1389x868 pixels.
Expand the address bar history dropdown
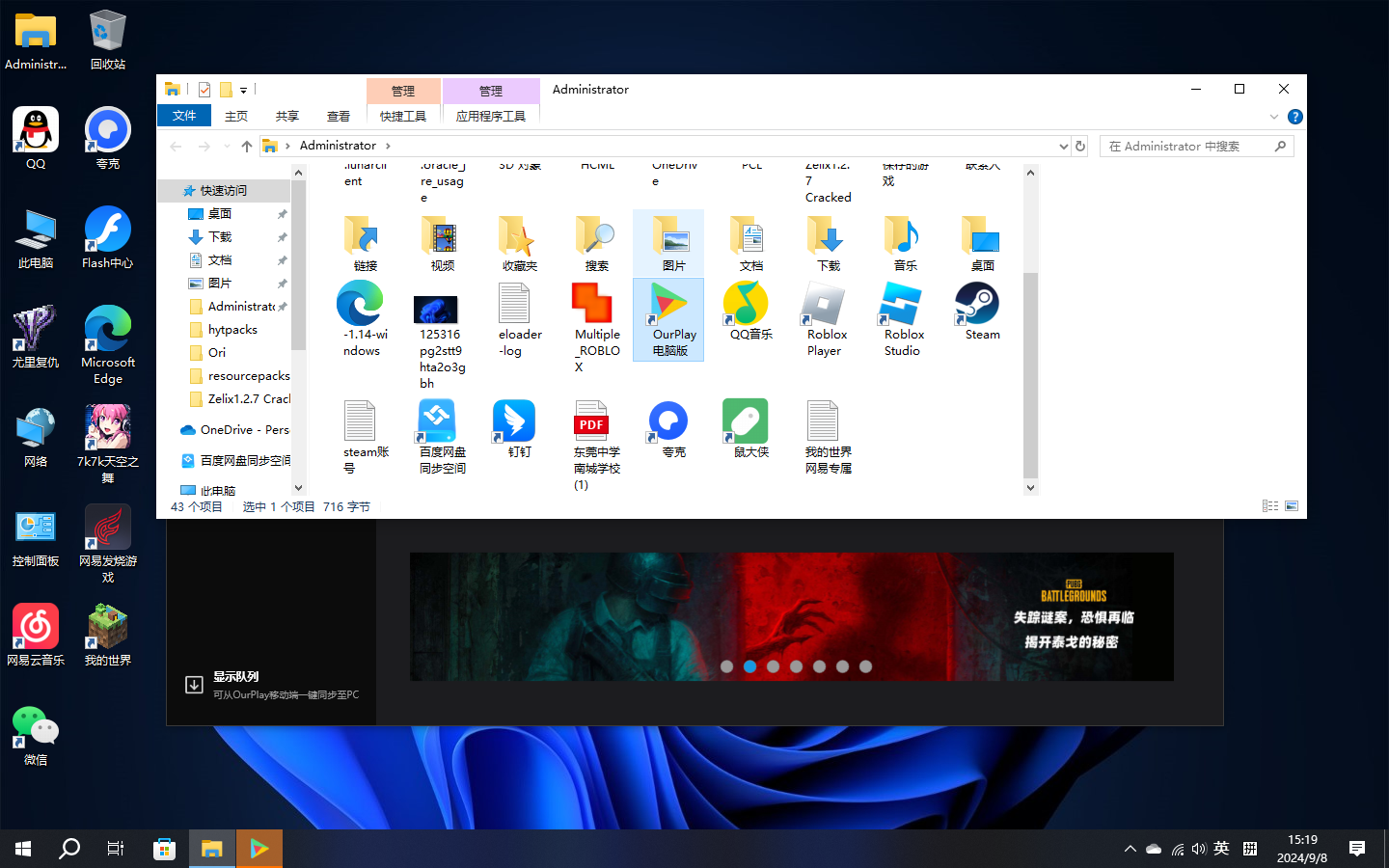pyautogui.click(x=1063, y=147)
